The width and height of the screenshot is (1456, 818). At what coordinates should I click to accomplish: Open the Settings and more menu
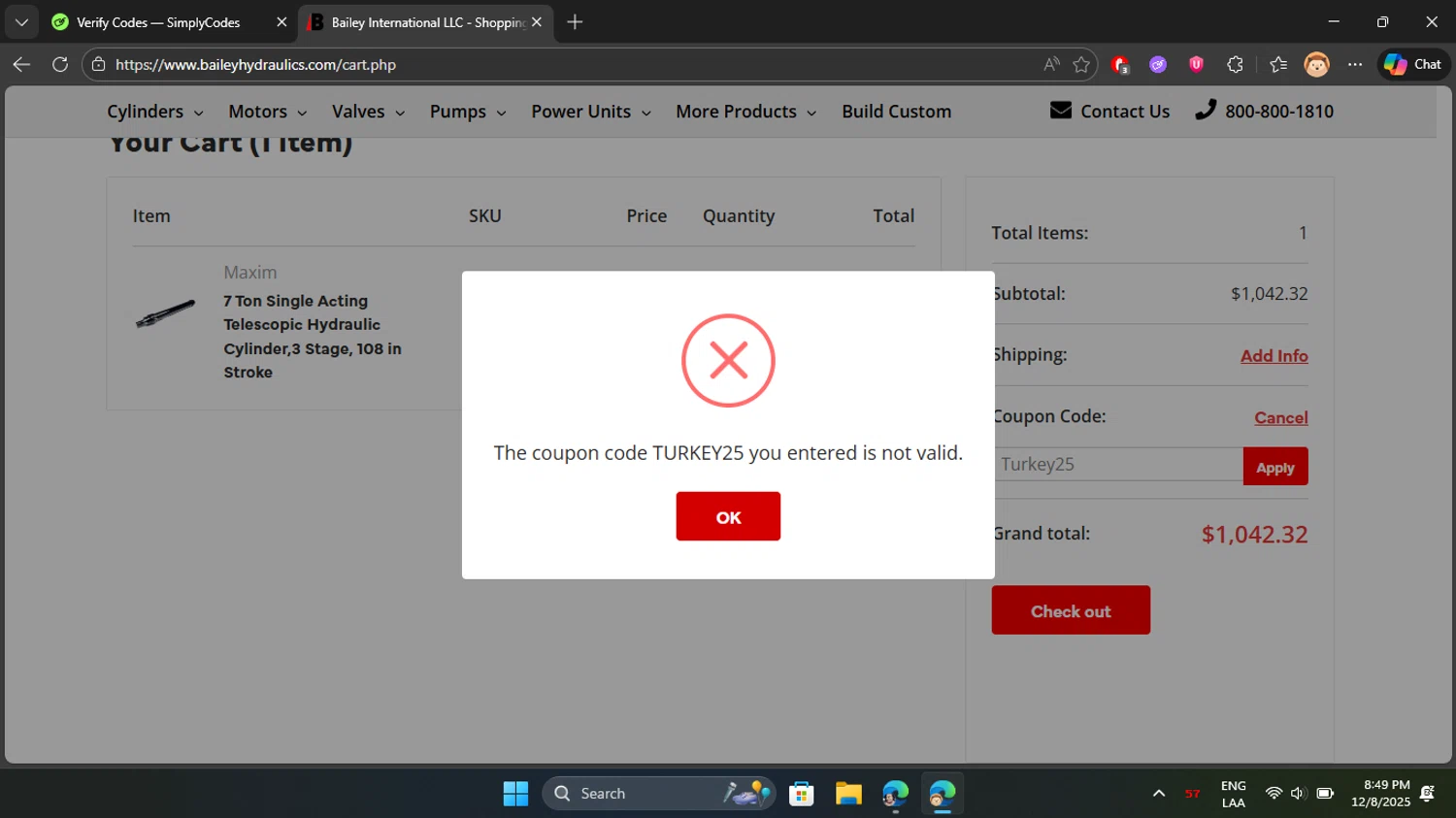pos(1355,64)
